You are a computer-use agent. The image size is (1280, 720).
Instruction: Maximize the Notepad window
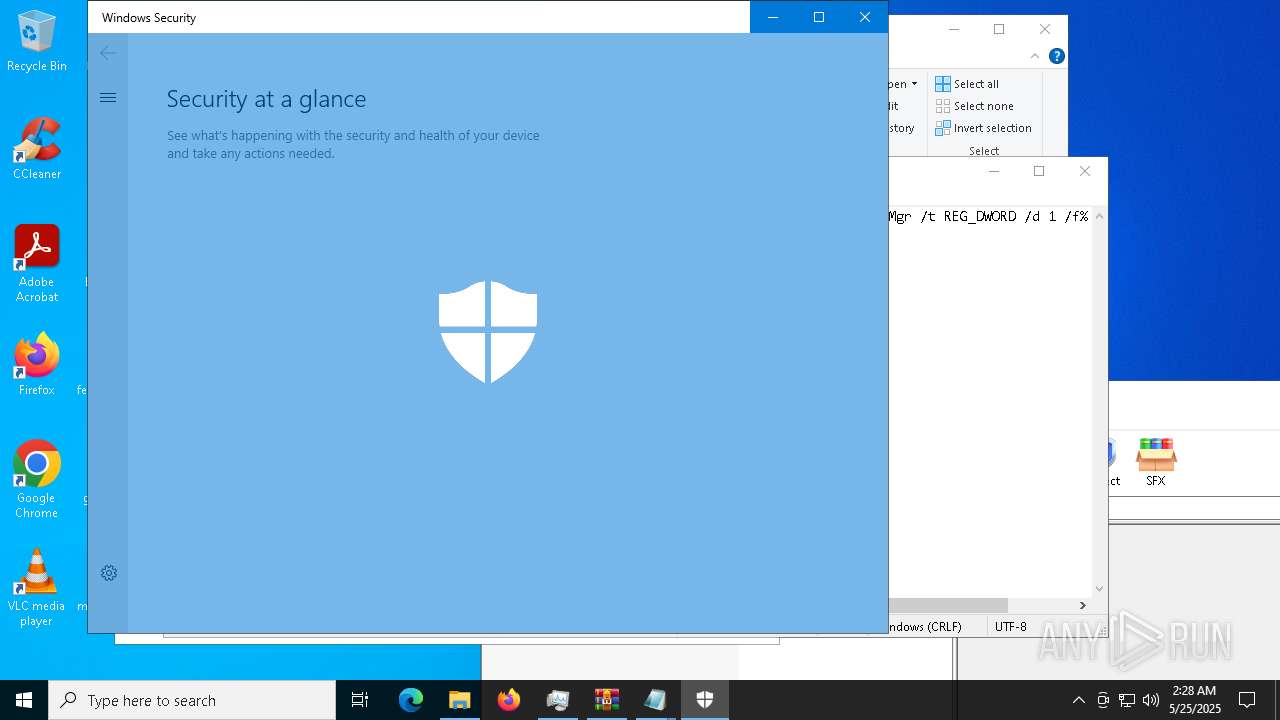(x=1039, y=171)
